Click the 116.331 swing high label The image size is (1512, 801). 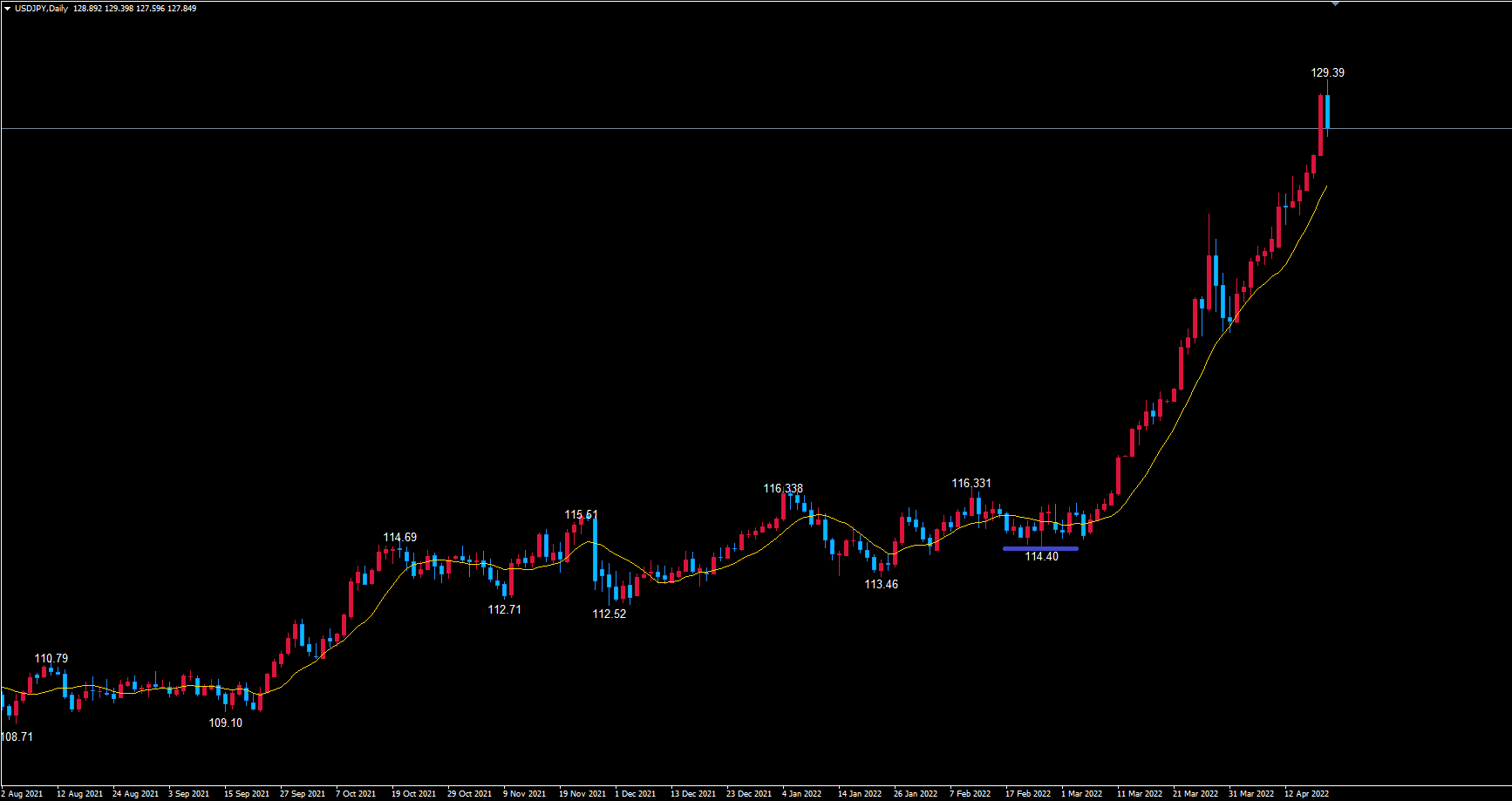click(971, 484)
